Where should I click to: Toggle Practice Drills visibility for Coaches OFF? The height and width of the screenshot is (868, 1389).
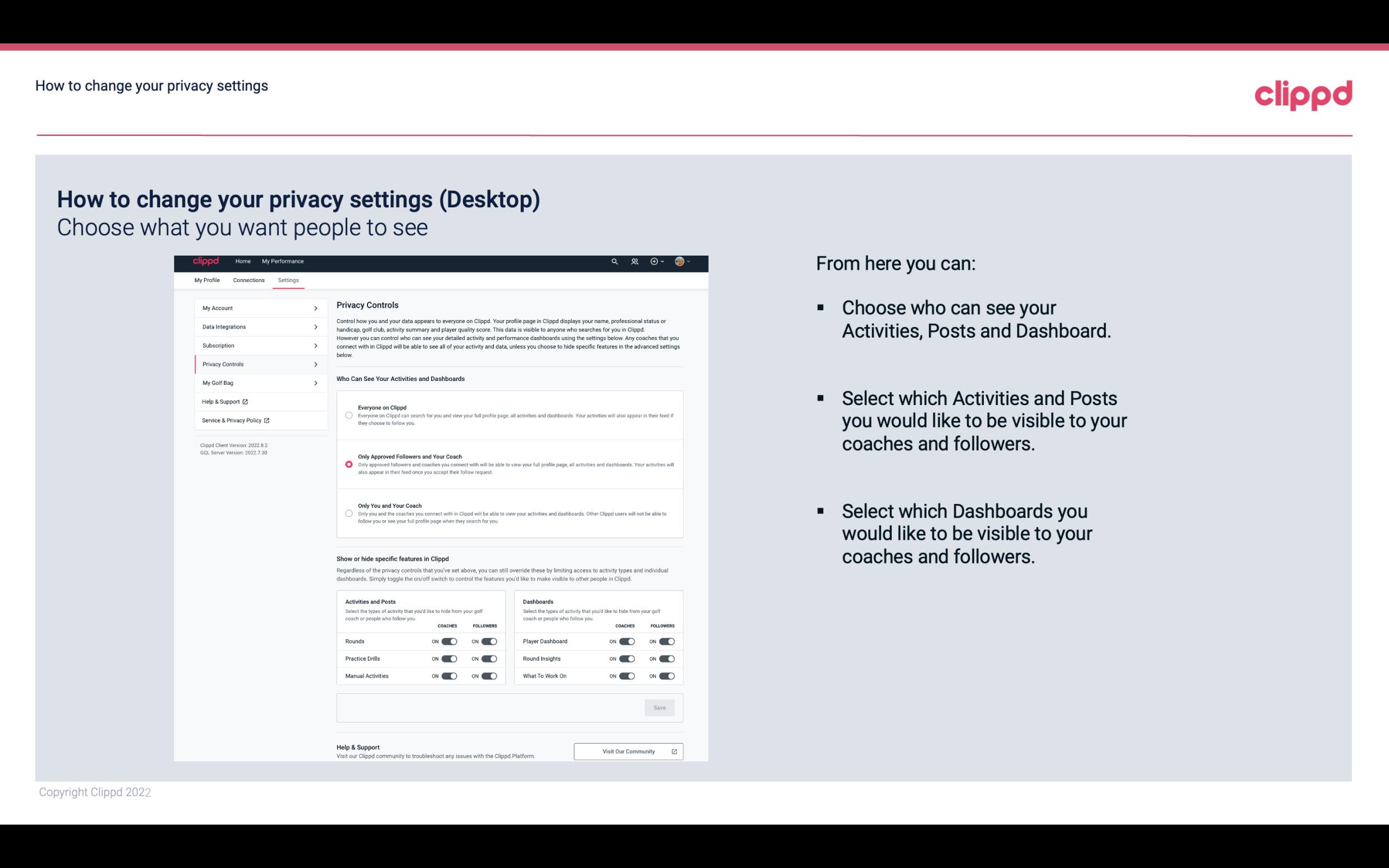pyautogui.click(x=448, y=659)
